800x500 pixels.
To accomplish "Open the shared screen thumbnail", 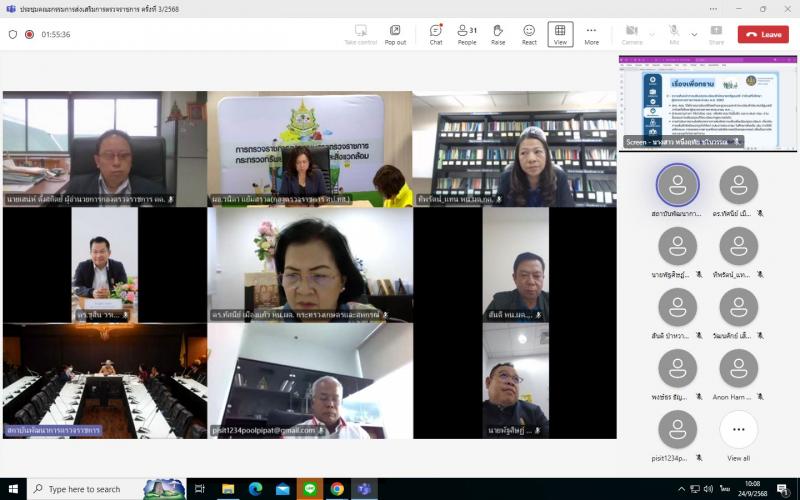I will coord(708,104).
